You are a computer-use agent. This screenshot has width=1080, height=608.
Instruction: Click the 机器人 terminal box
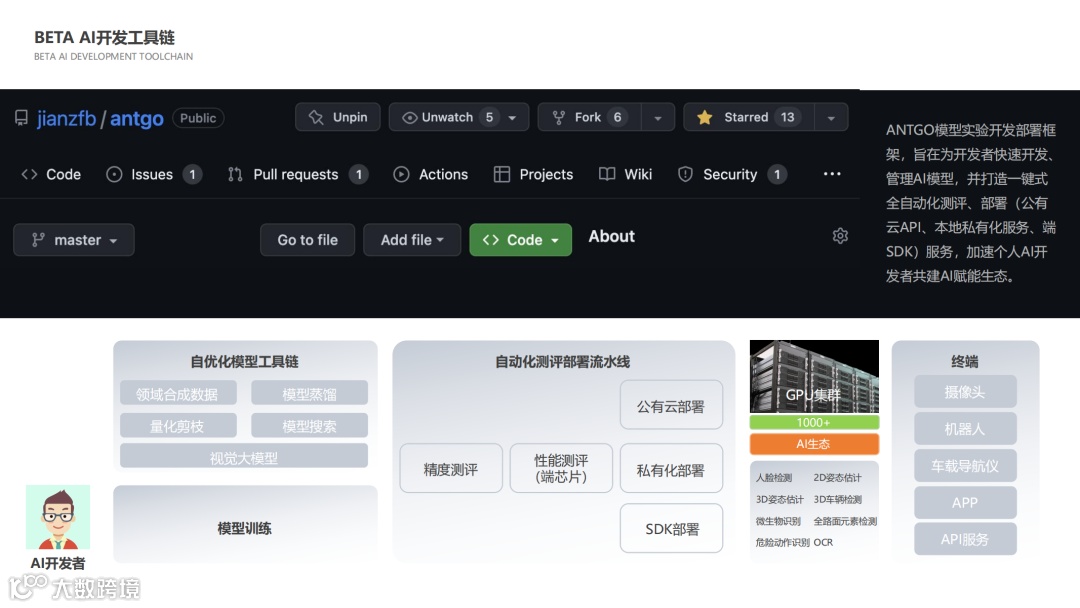965,428
